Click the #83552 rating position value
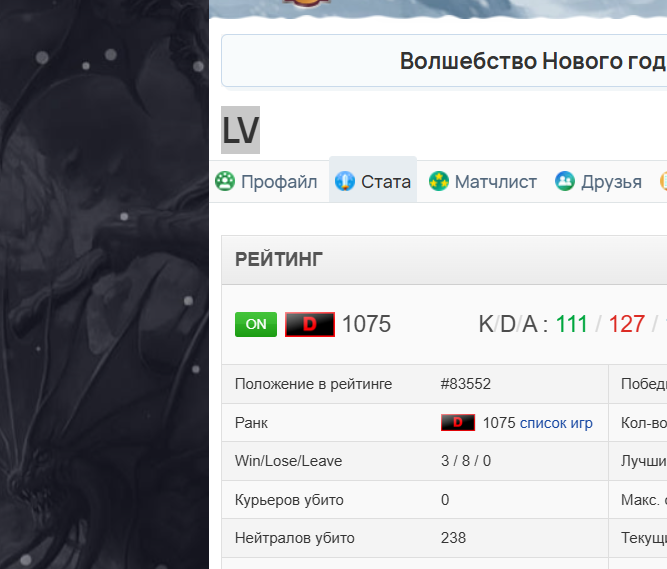Screen dimensions: 667x569 466,384
